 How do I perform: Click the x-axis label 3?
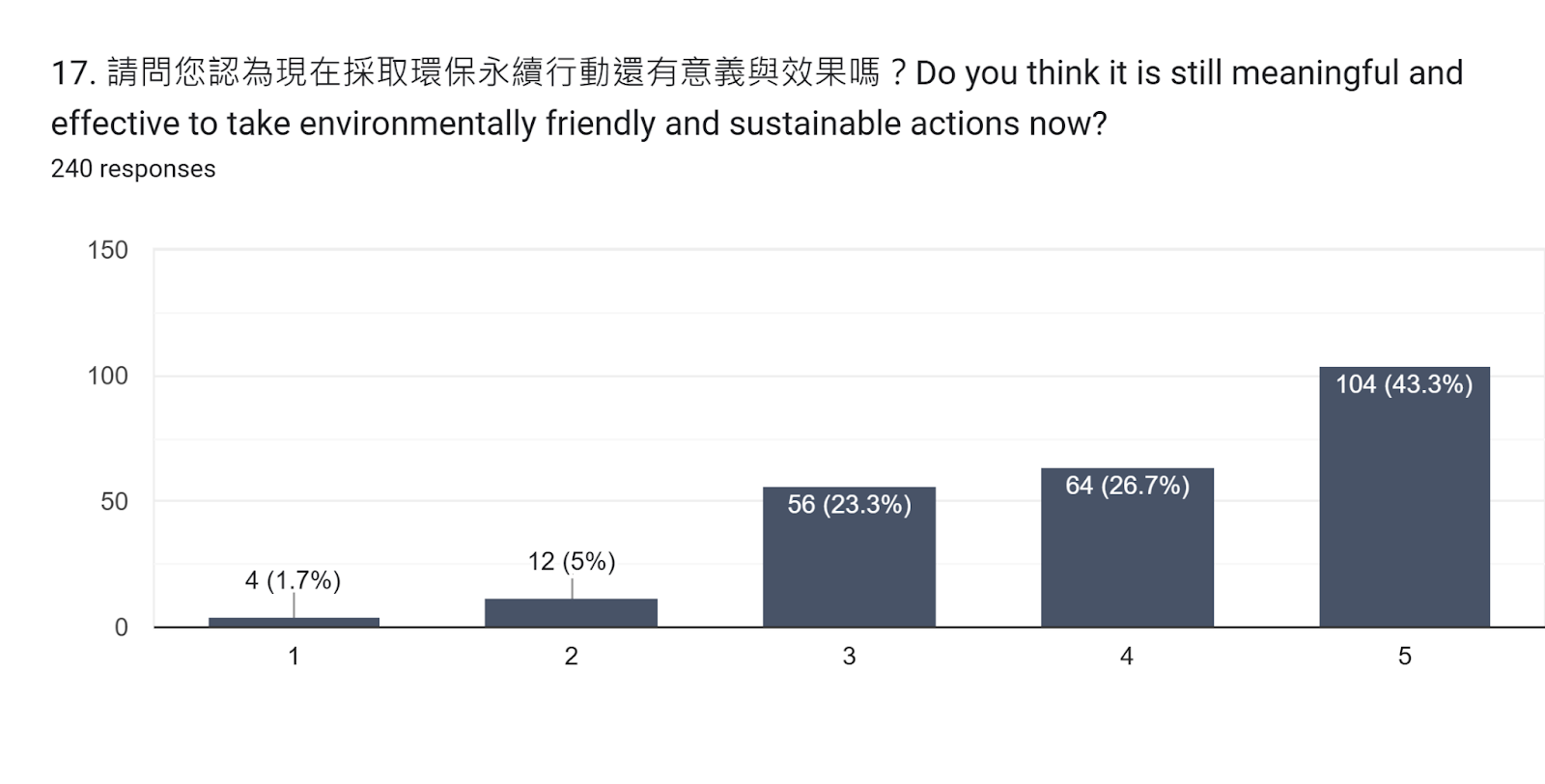pyautogui.click(x=849, y=657)
